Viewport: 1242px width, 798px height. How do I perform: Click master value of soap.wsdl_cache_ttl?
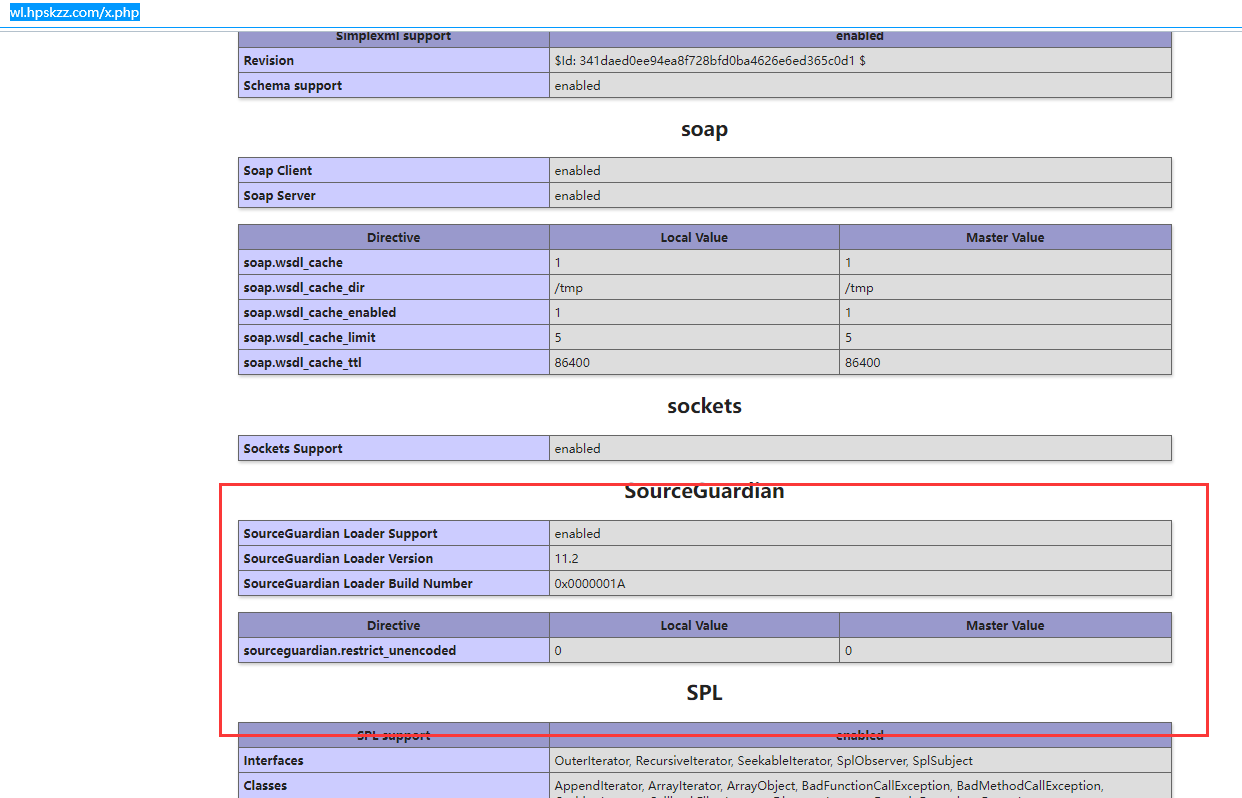click(863, 363)
